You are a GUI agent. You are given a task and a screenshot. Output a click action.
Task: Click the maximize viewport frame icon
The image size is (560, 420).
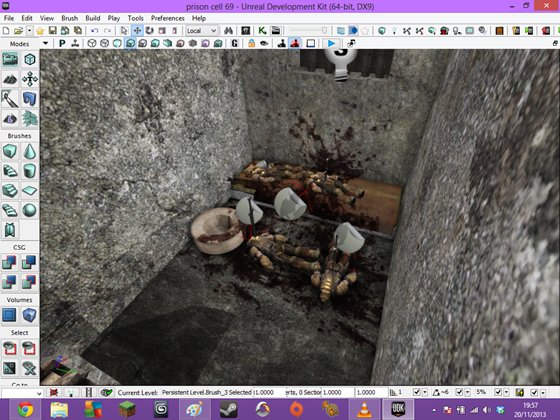click(311, 44)
